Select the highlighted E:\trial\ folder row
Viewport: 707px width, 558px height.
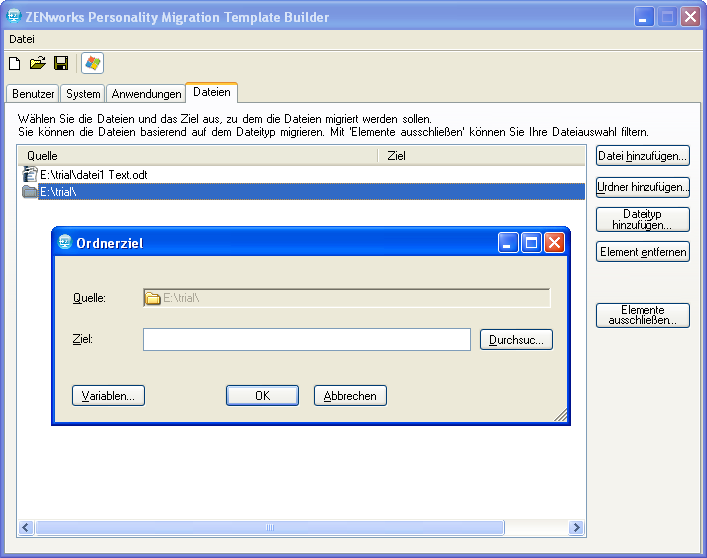303,192
